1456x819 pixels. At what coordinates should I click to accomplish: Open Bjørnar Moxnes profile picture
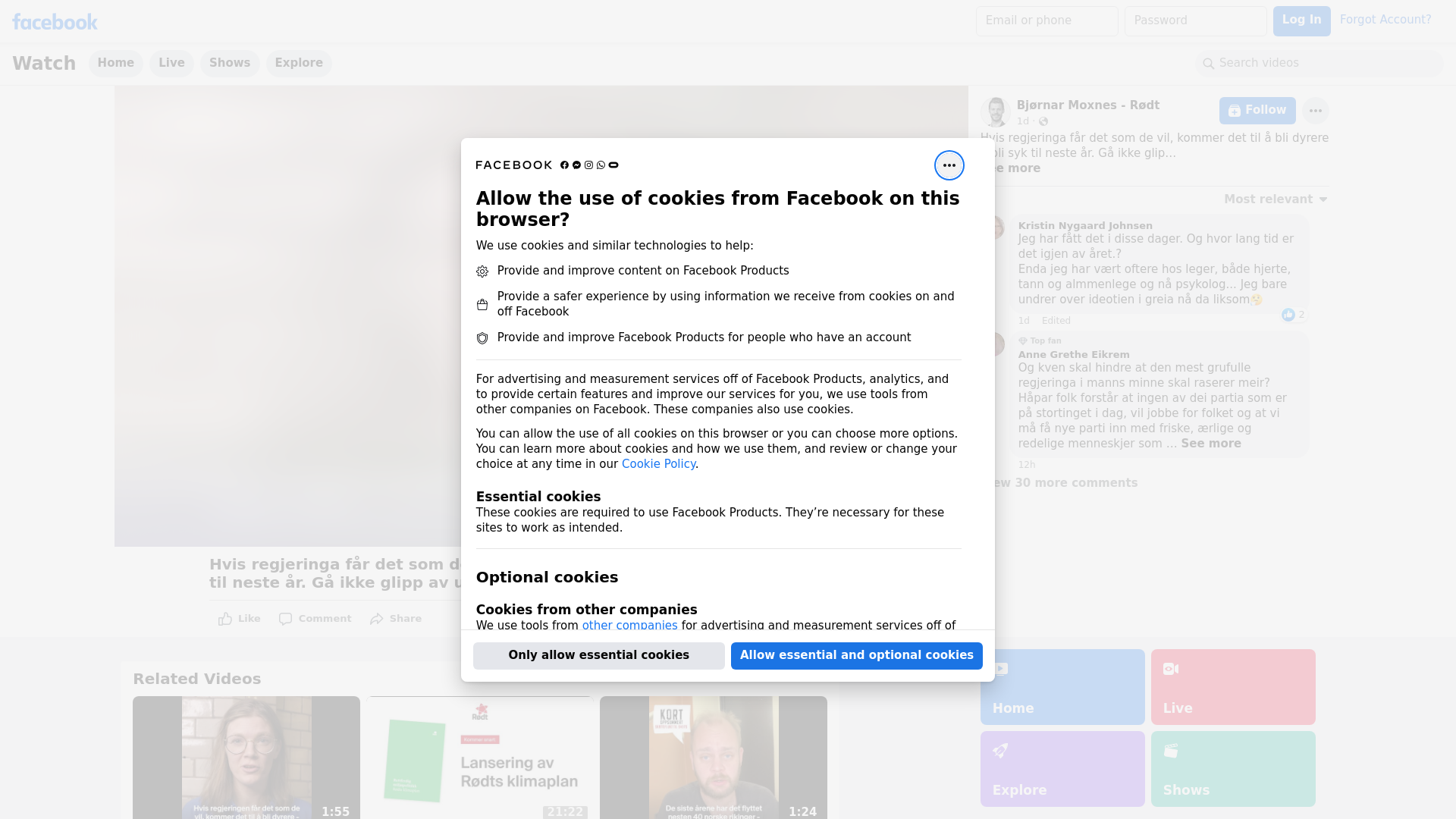coord(995,111)
